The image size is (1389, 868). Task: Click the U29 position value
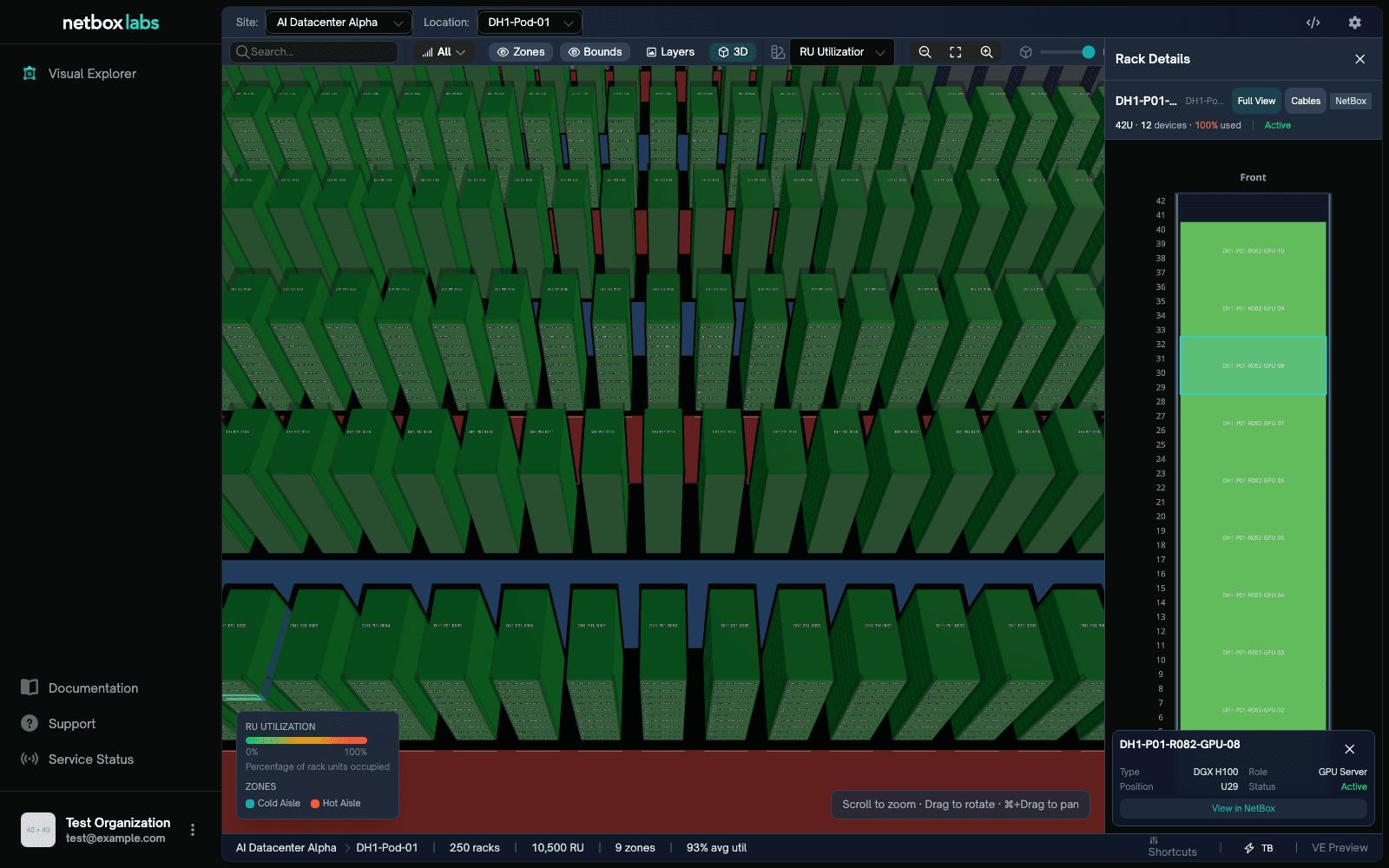coord(1229,786)
